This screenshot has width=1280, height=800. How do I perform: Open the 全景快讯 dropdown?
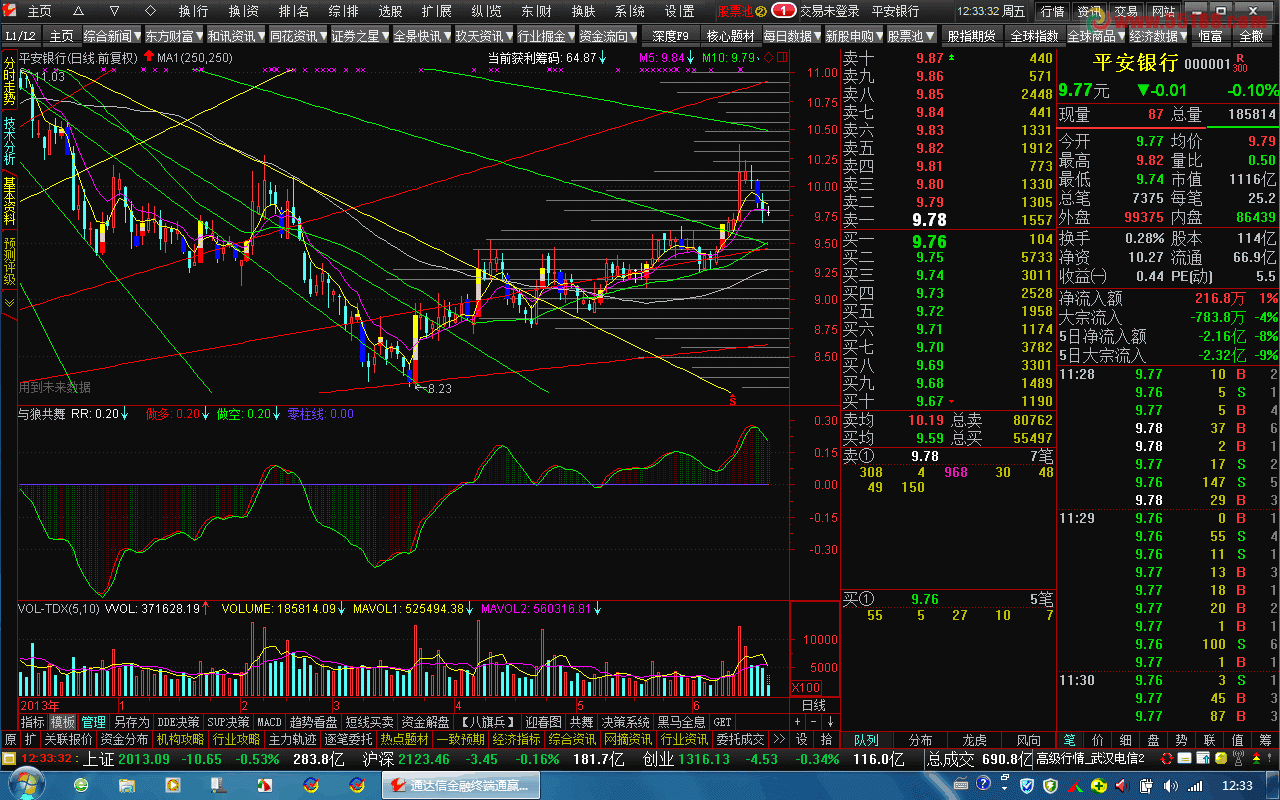[x=422, y=36]
